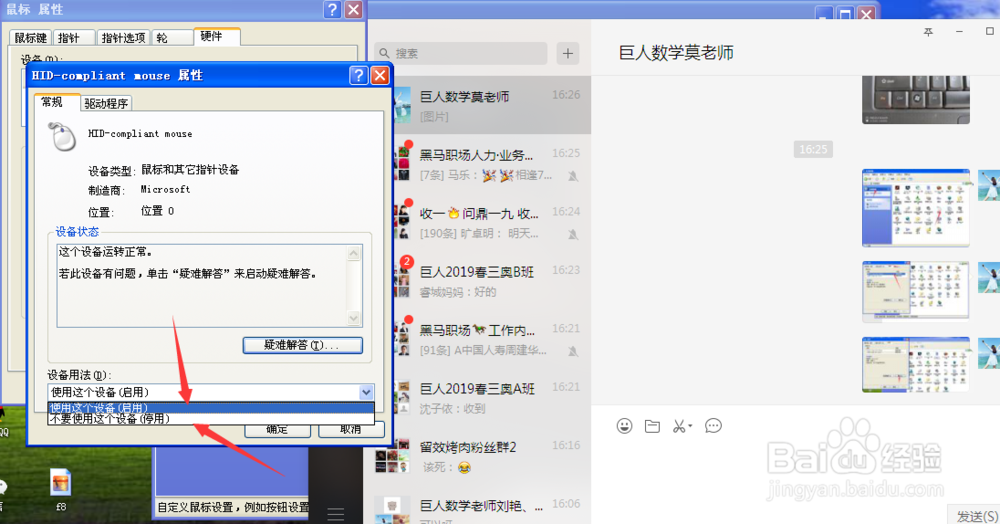
Task: Open first control panel screenshot thumbnail below 16:25
Action: tap(916, 208)
